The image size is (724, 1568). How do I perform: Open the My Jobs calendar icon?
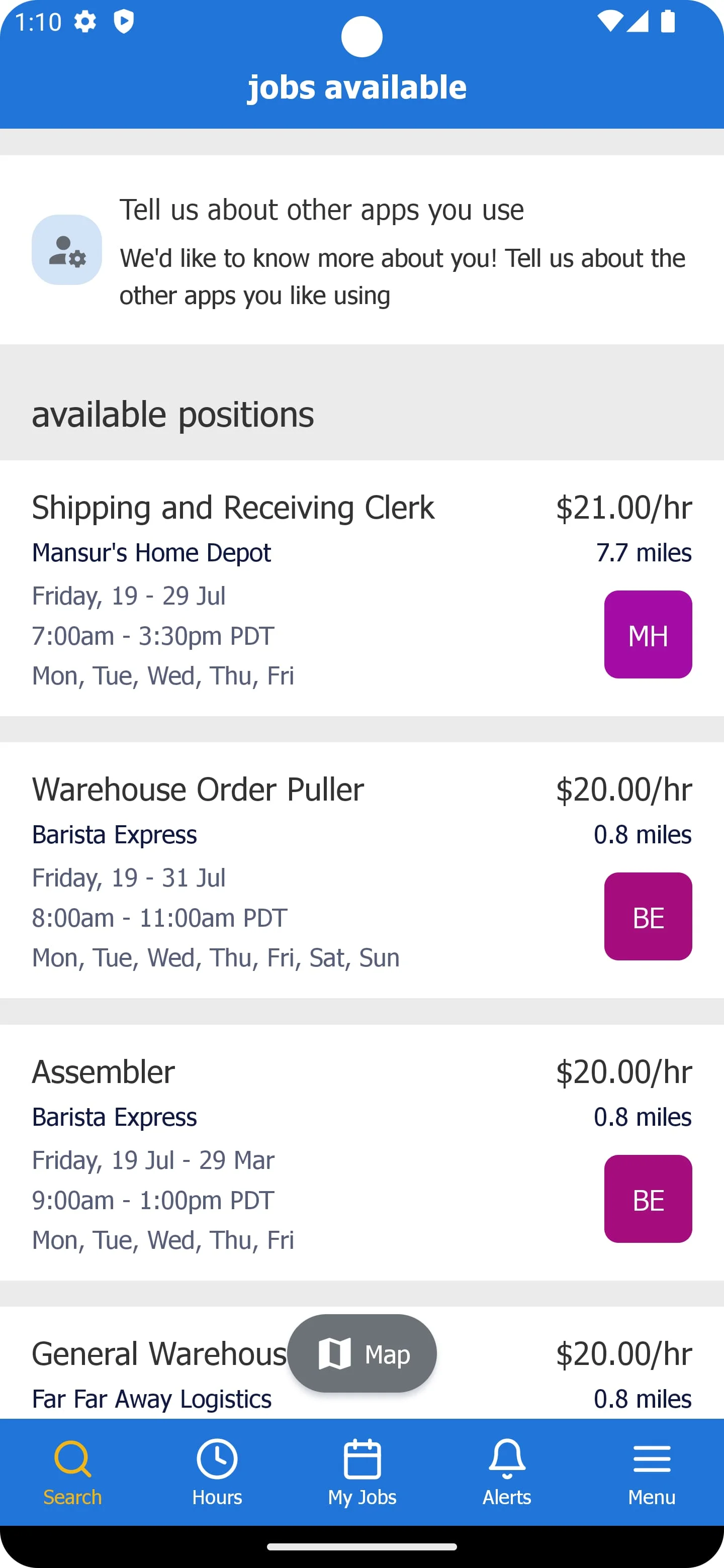pyautogui.click(x=363, y=1458)
